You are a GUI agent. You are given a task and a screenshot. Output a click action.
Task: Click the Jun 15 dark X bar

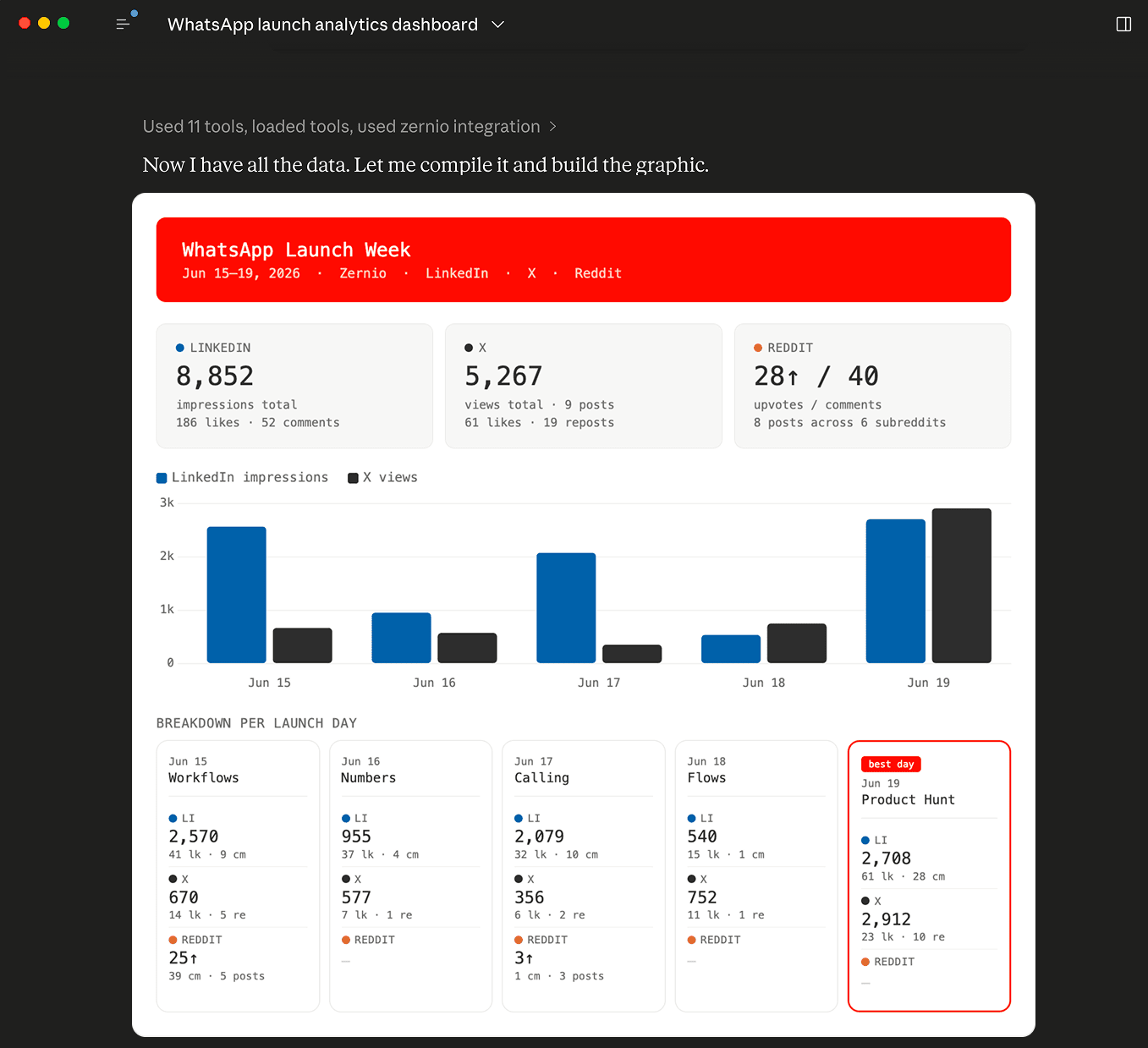[x=303, y=645]
